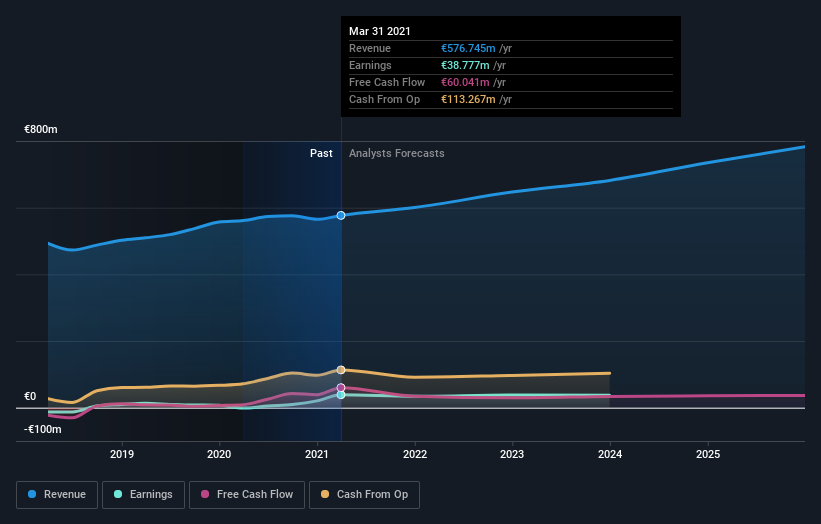This screenshot has height=524, width=821.
Task: Toggle Cash From Op legend button
Action: point(364,495)
